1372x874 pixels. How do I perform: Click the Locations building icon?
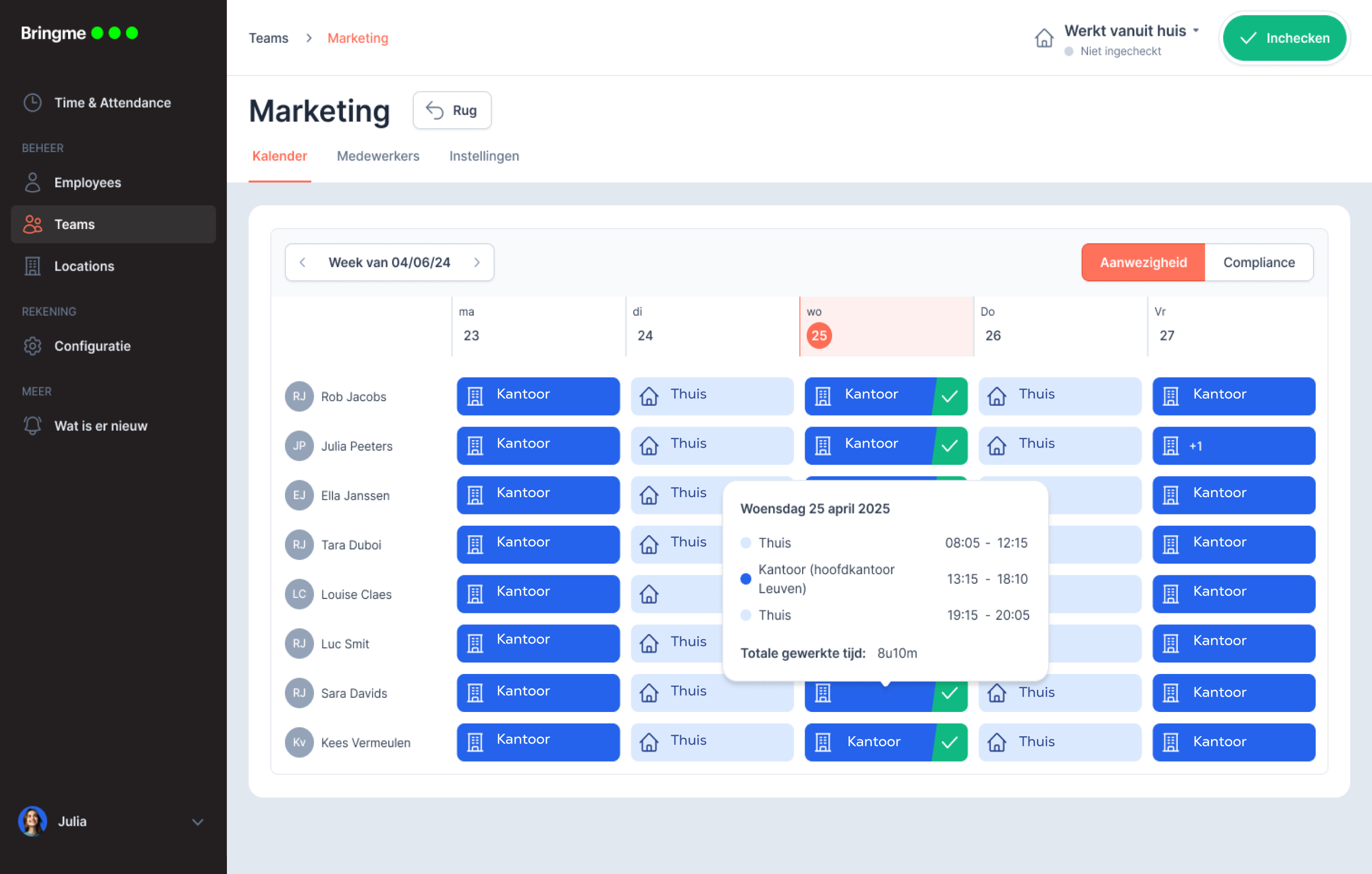click(x=33, y=266)
